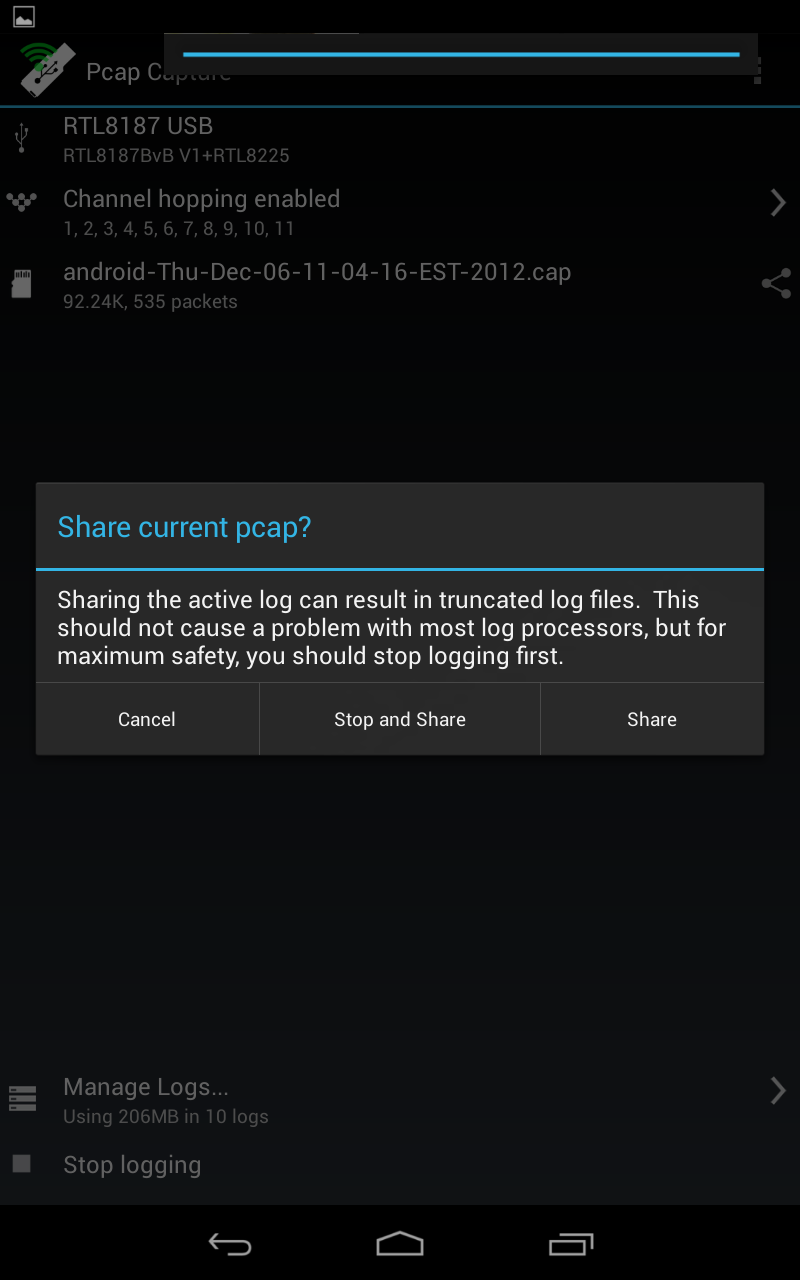The width and height of the screenshot is (800, 1280).
Task: Expand Manage Logs chevron
Action: click(777, 1090)
